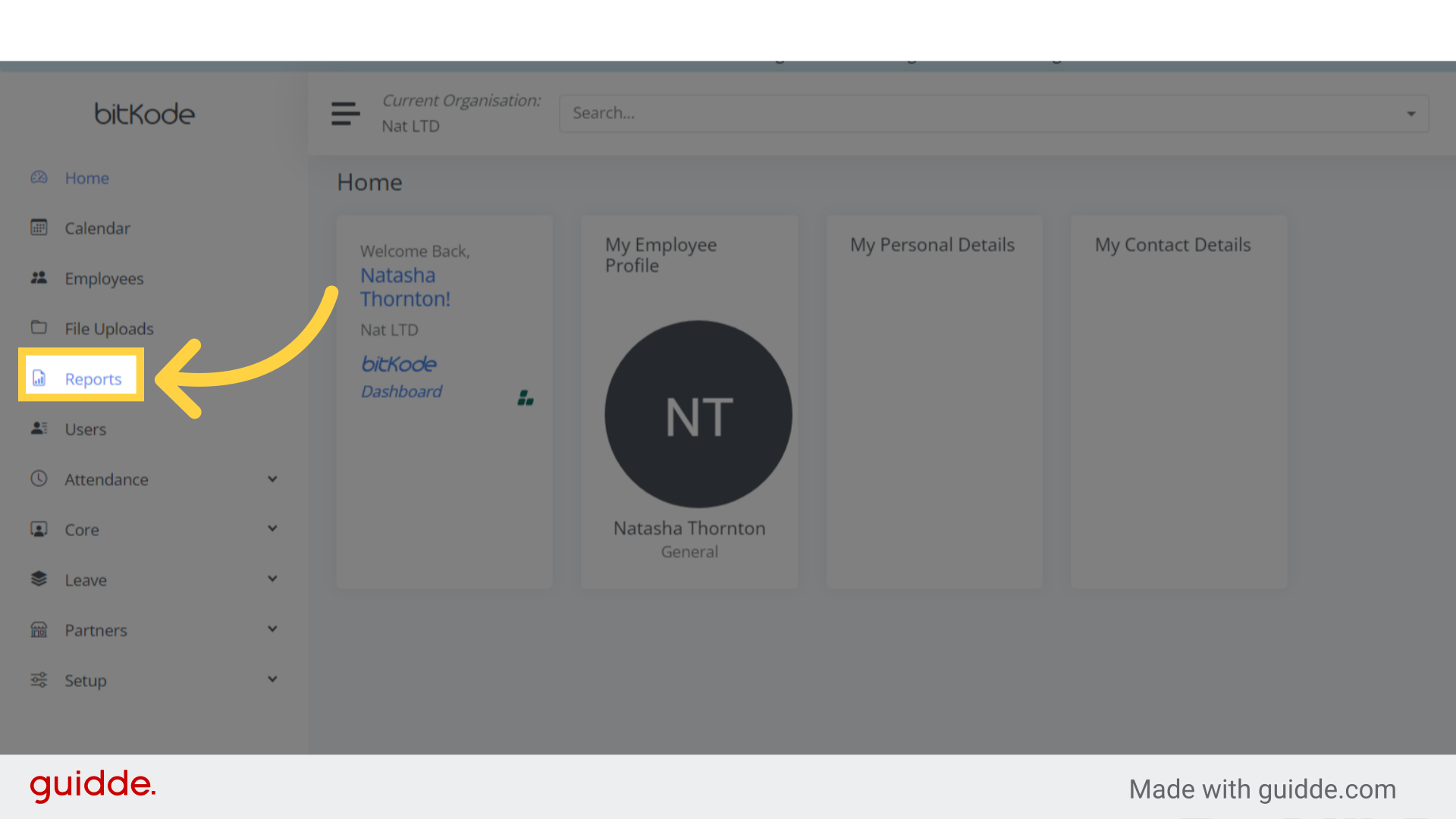
Task: Expand the Core menu chevron
Action: [272, 529]
